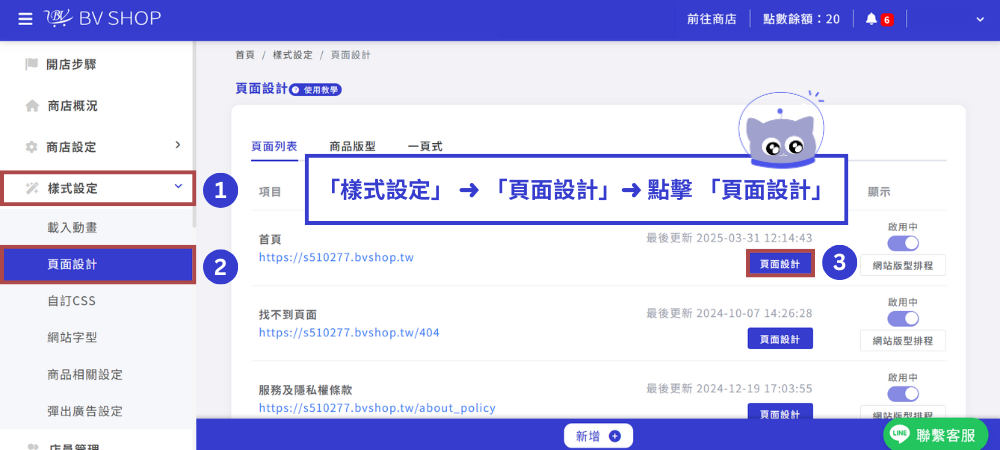Screen dimensions: 1000x450
Task: Select 頁面設計 in the sidebar
Action: pos(98,265)
